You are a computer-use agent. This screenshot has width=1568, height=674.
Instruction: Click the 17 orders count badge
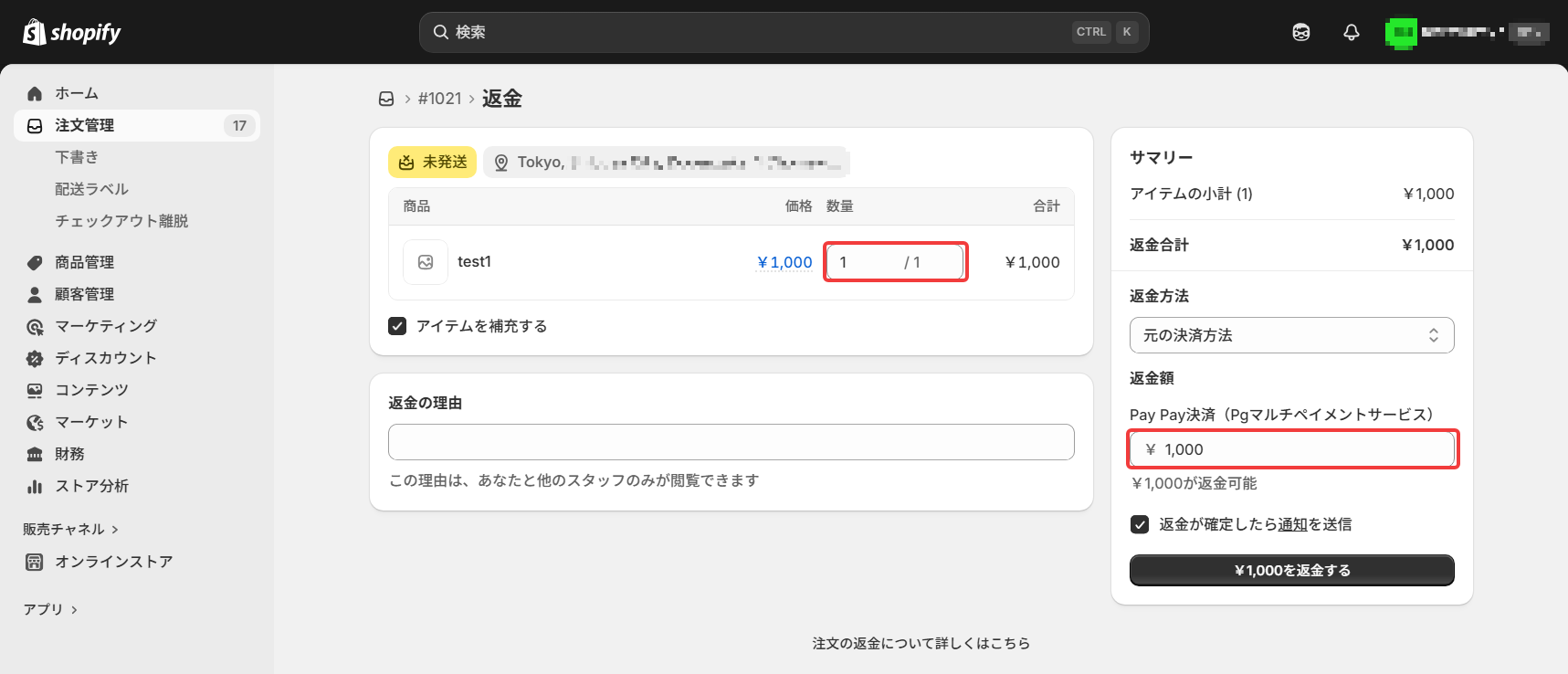[x=239, y=126]
